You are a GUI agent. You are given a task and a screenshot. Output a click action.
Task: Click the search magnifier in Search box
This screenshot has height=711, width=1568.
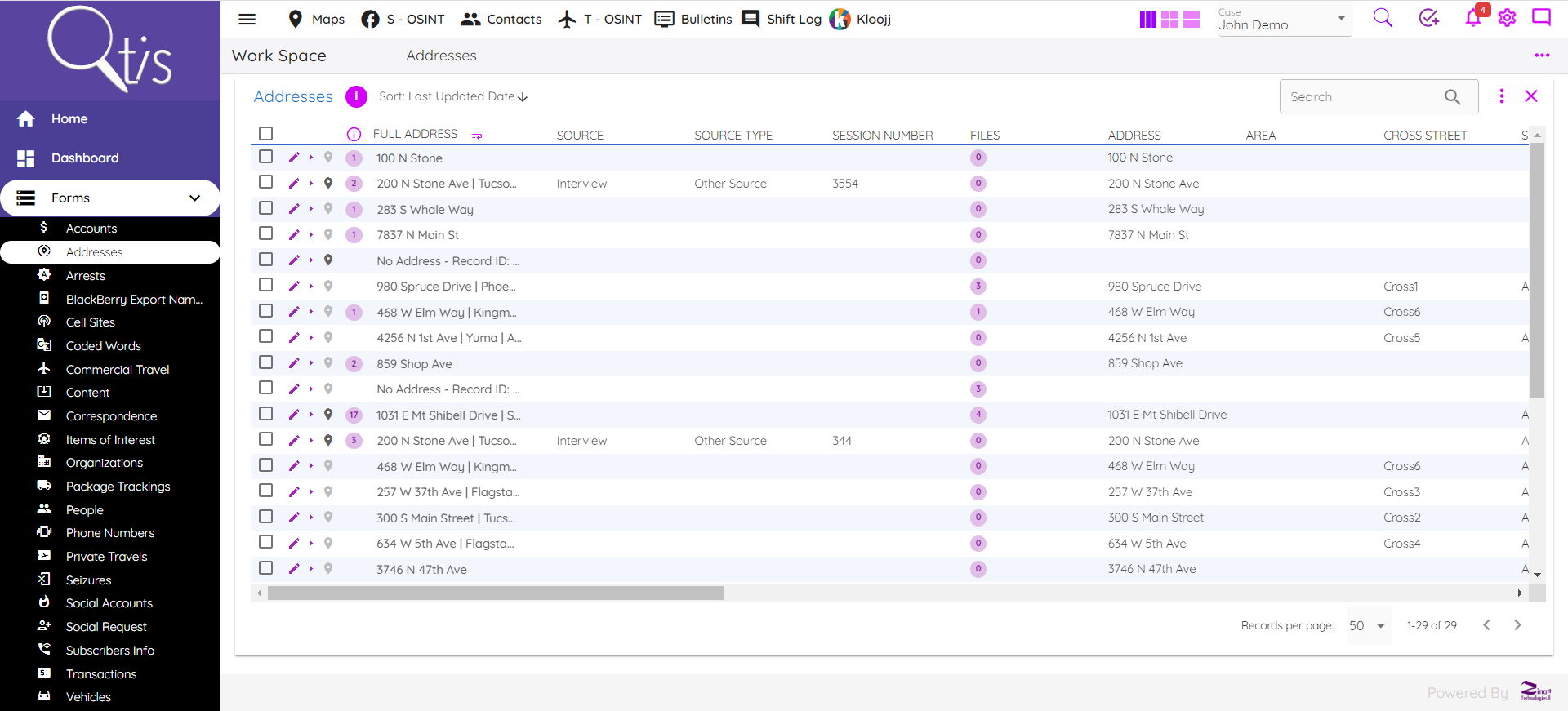(x=1452, y=96)
